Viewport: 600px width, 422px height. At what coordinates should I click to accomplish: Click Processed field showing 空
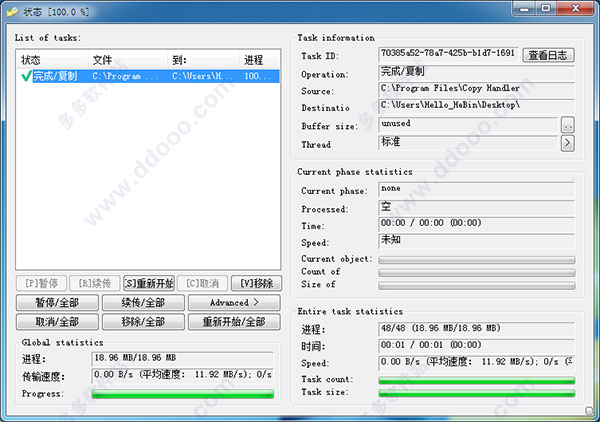tap(476, 207)
